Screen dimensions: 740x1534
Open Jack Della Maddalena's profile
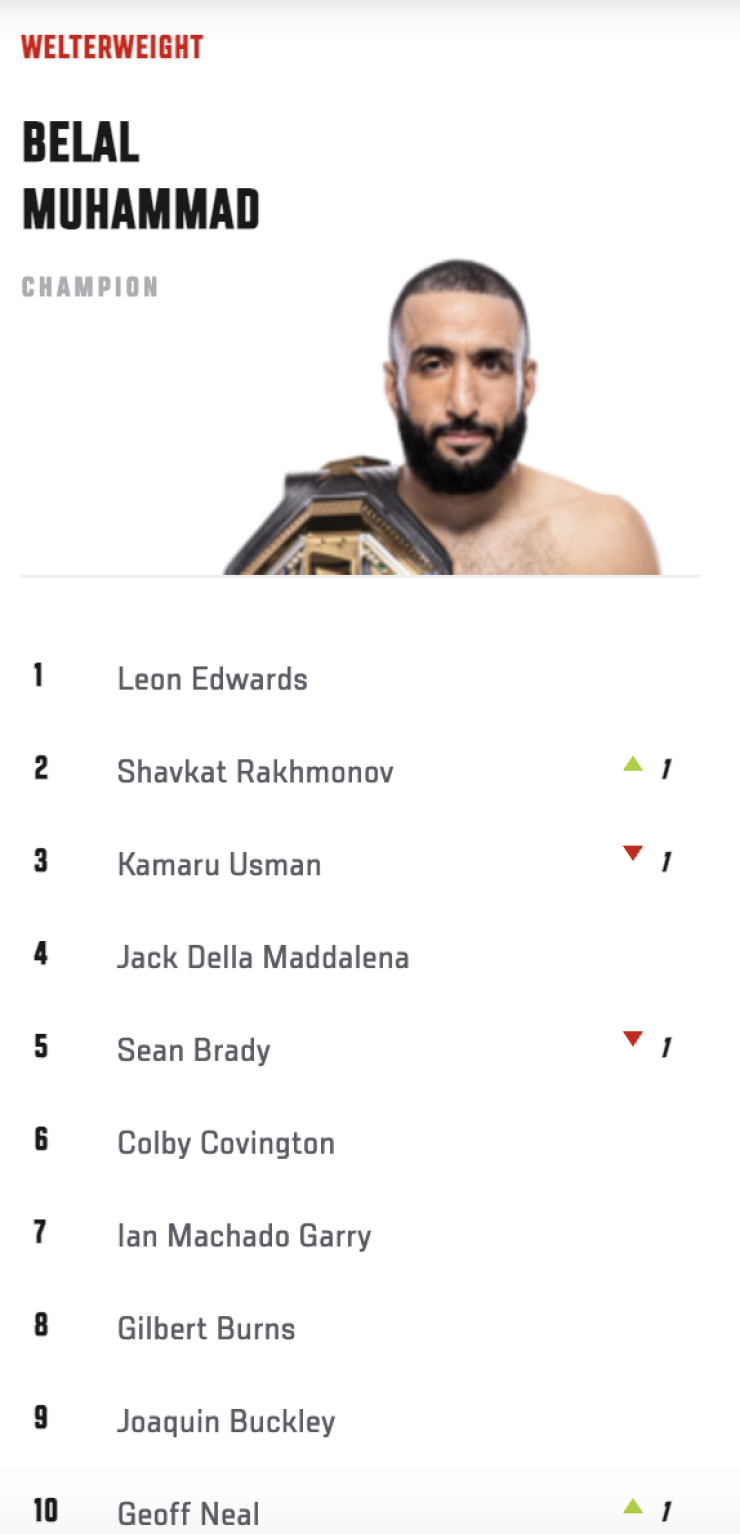tap(263, 958)
